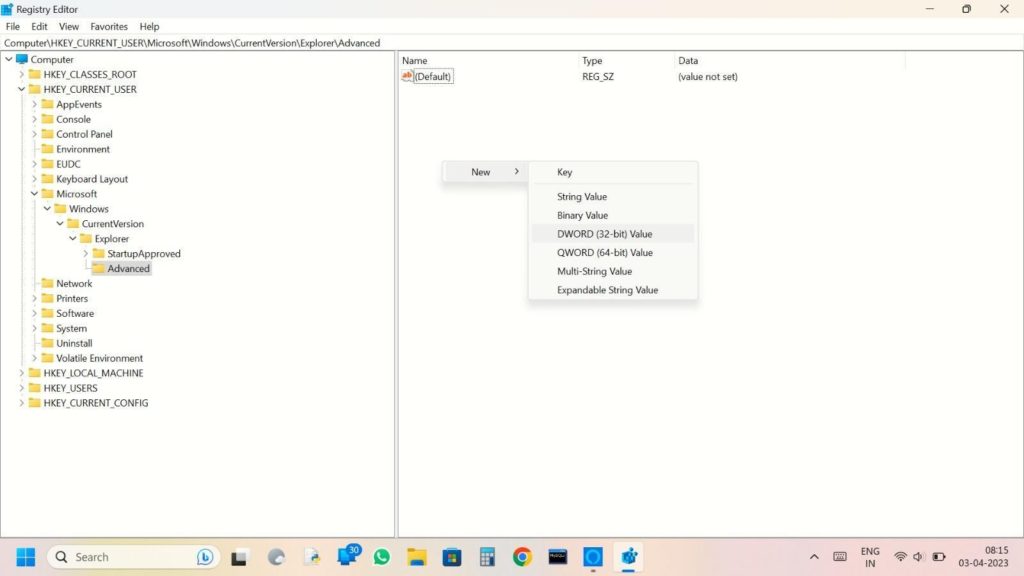This screenshot has height=576, width=1024.
Task: Open the Calculator app on taskbar
Action: [x=487, y=557]
